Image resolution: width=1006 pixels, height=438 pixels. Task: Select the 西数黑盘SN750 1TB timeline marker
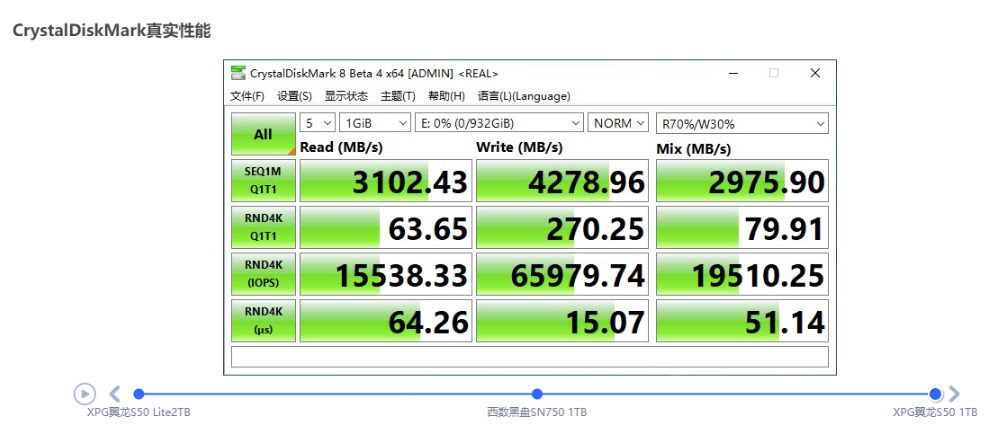click(x=537, y=394)
